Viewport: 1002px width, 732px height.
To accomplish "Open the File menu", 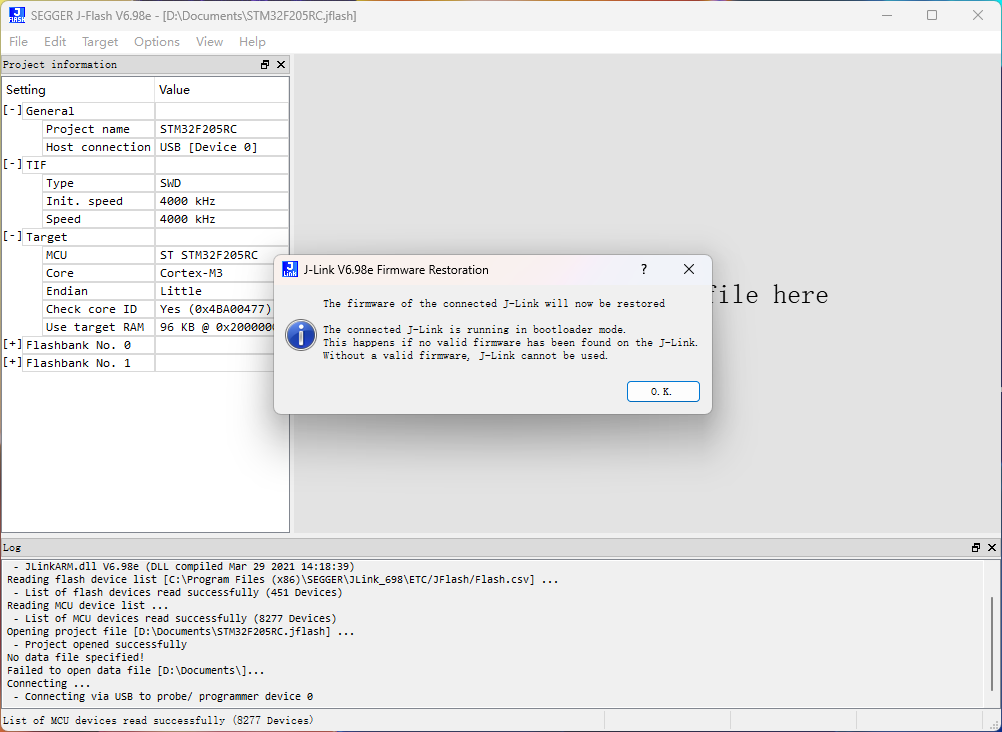I will tap(18, 42).
